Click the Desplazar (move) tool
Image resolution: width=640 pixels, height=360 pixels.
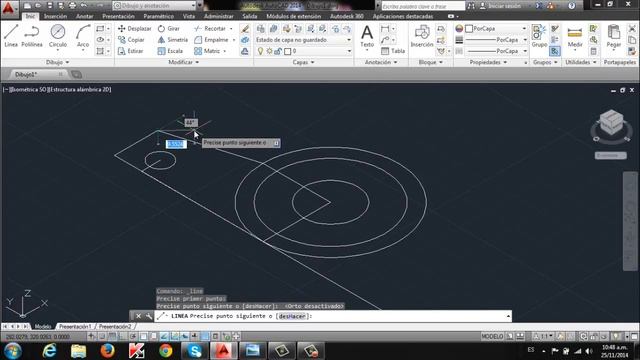[134, 29]
